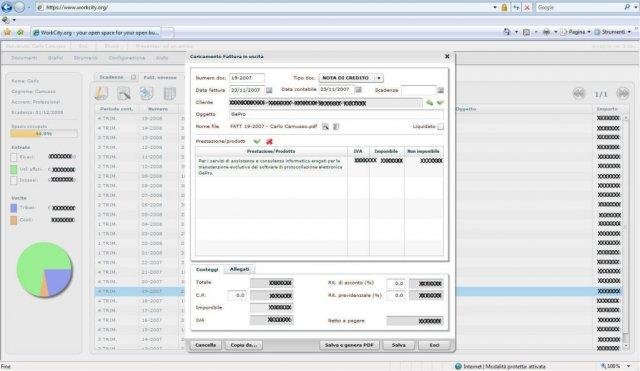
Task: Open the browser Strumenti dropdown menu
Action: (612, 32)
